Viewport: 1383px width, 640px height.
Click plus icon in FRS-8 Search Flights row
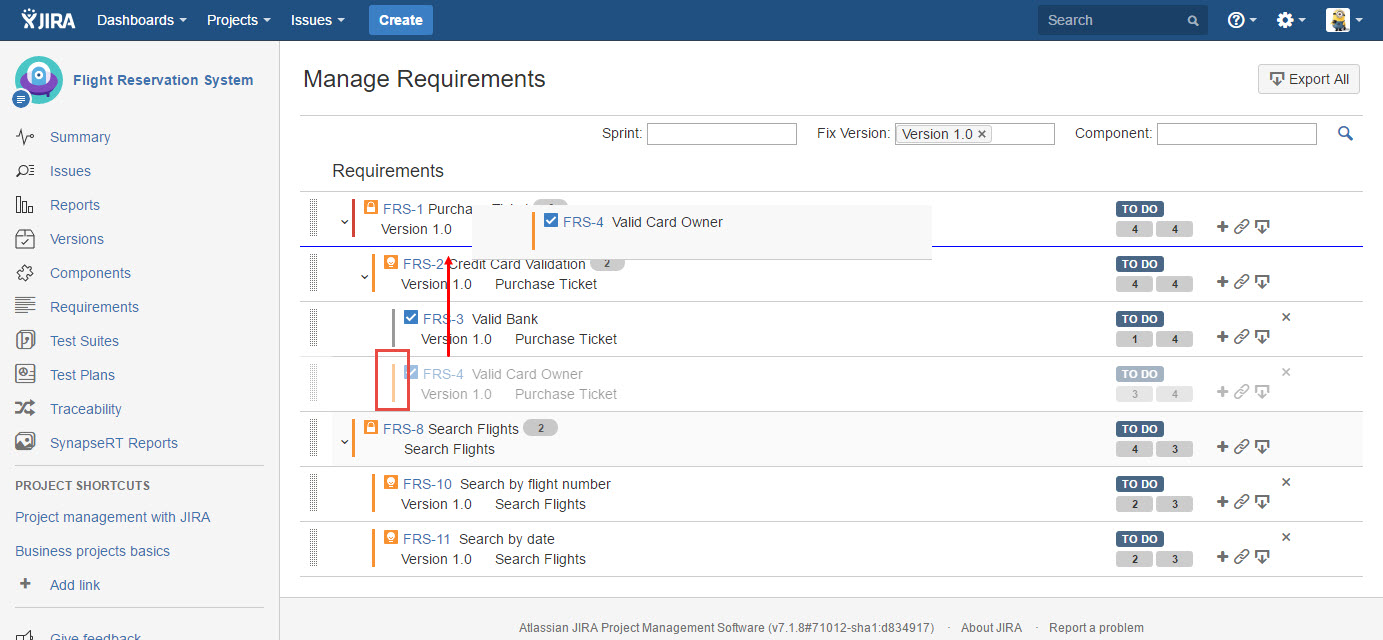pyautogui.click(x=1222, y=447)
